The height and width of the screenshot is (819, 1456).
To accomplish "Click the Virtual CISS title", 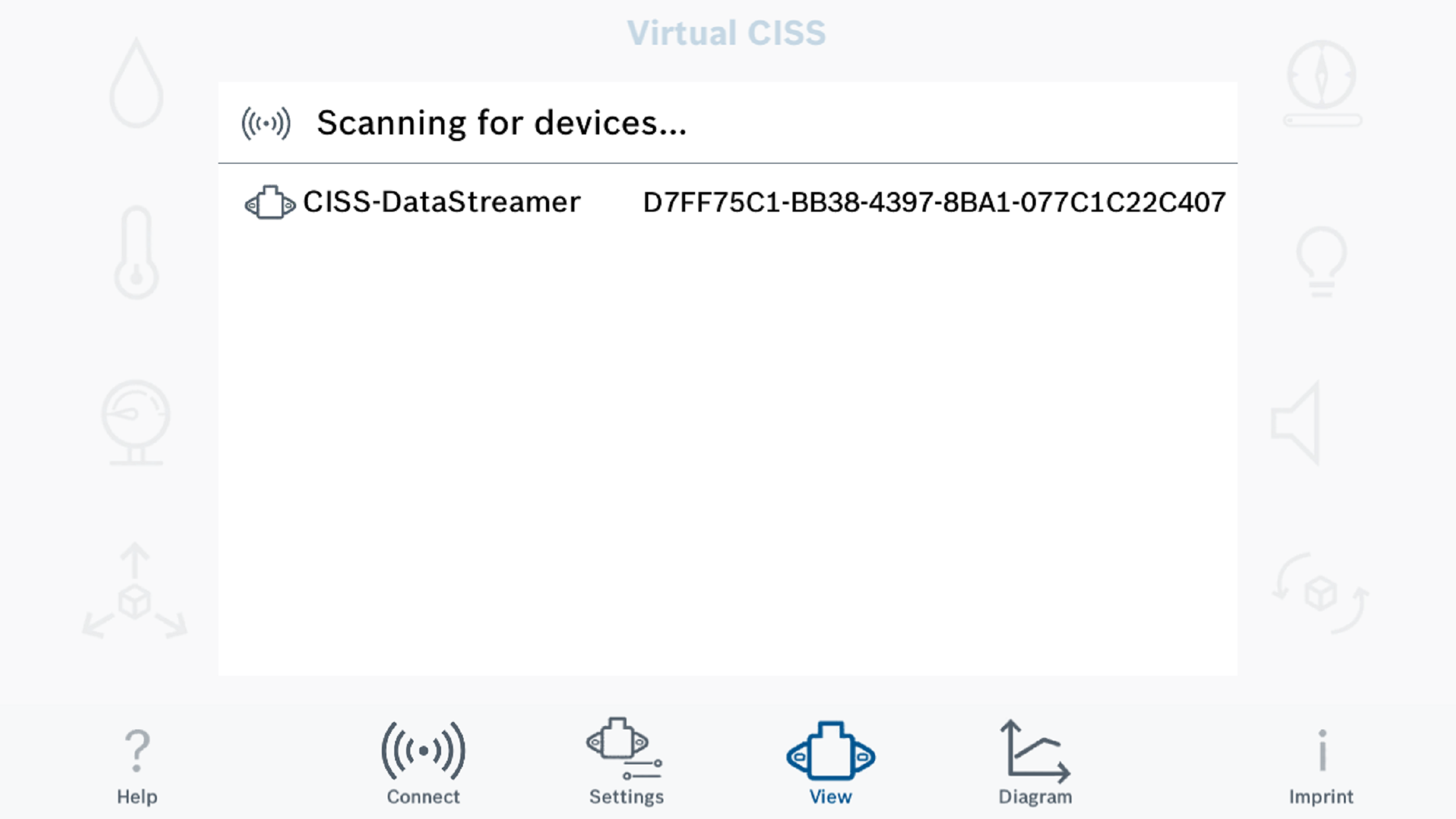I will pyautogui.click(x=727, y=32).
